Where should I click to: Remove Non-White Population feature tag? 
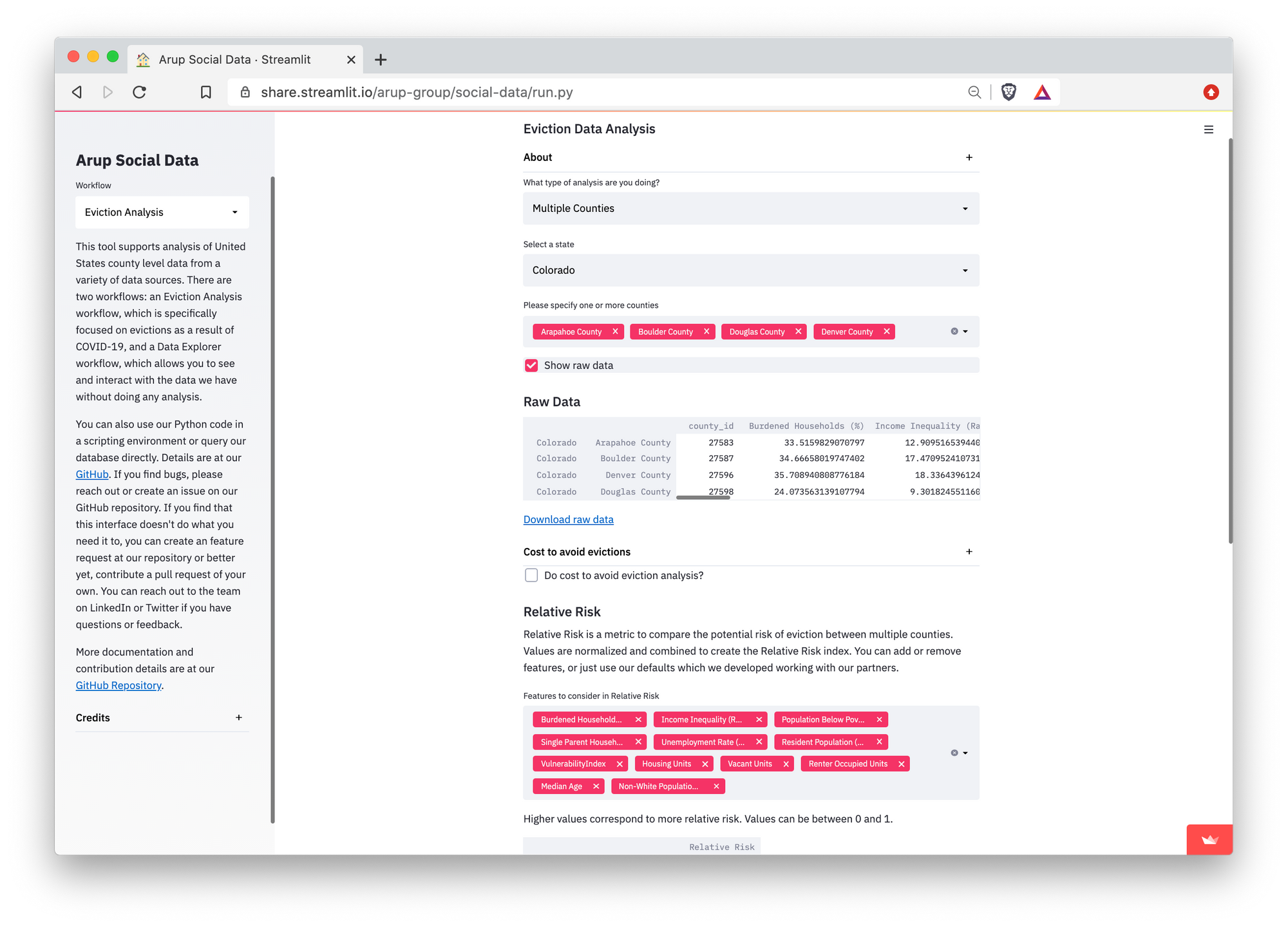tap(716, 786)
